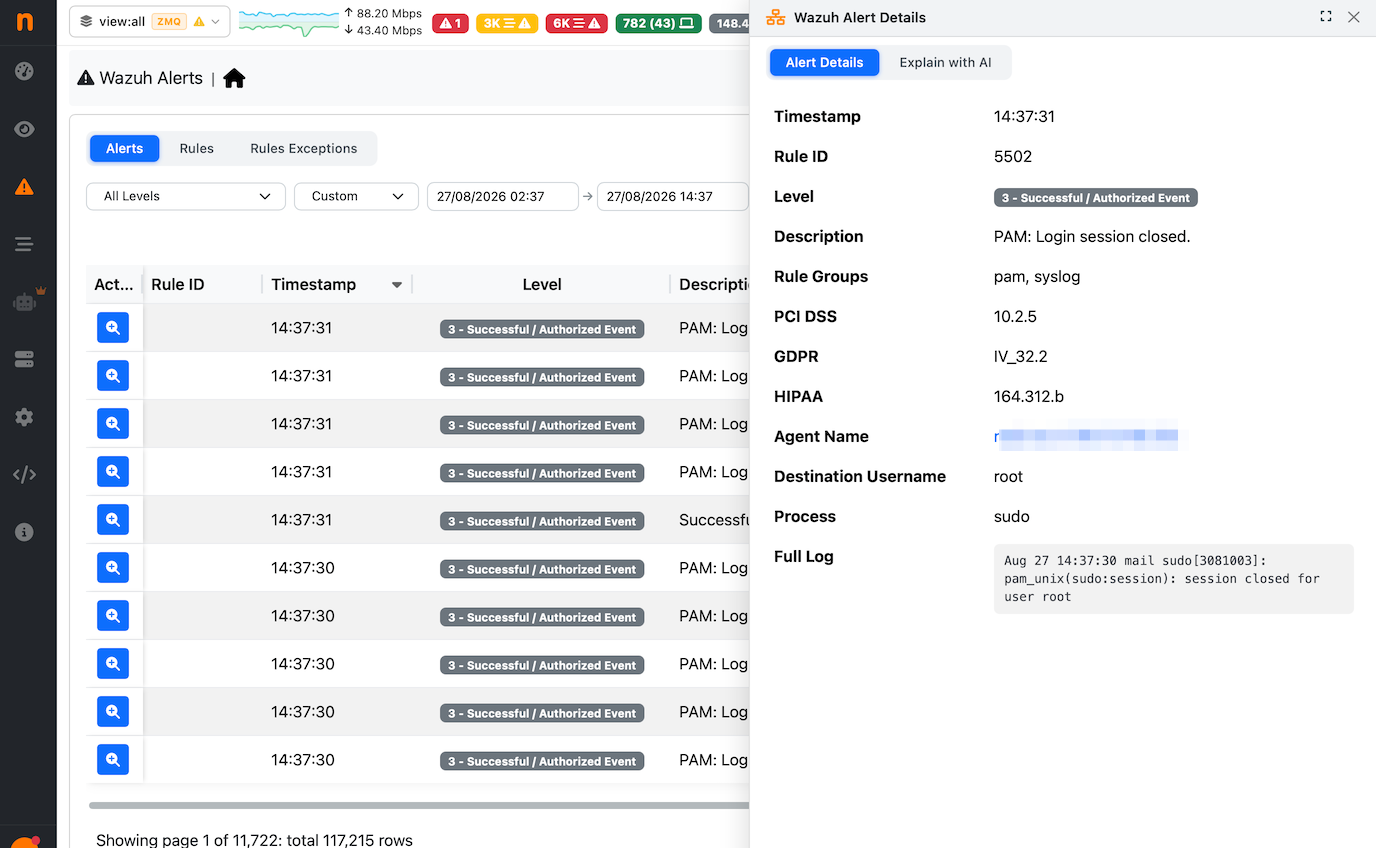1376x848 pixels.
Task: Select the Alert Details tab
Action: pos(824,62)
